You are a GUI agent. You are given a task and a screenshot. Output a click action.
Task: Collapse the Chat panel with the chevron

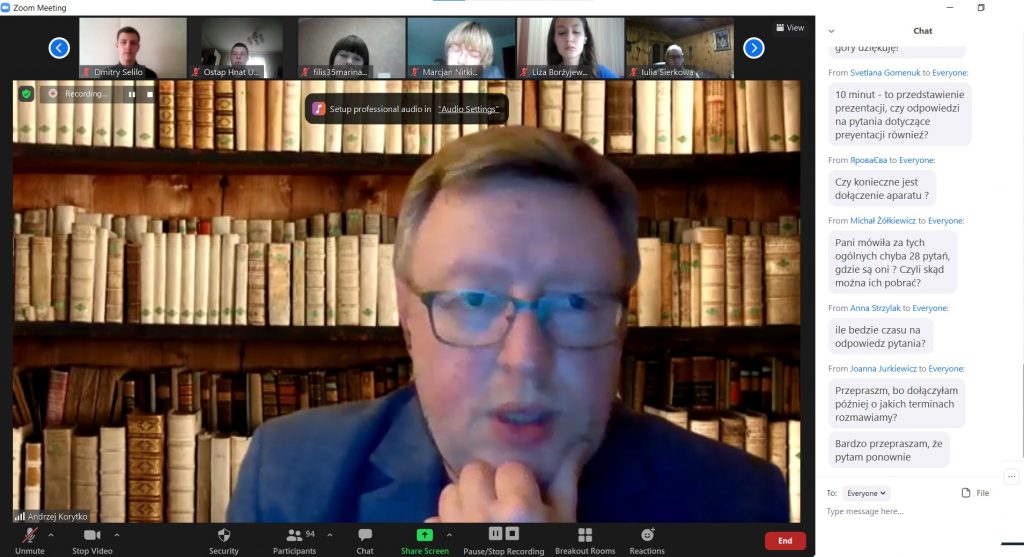(x=831, y=31)
